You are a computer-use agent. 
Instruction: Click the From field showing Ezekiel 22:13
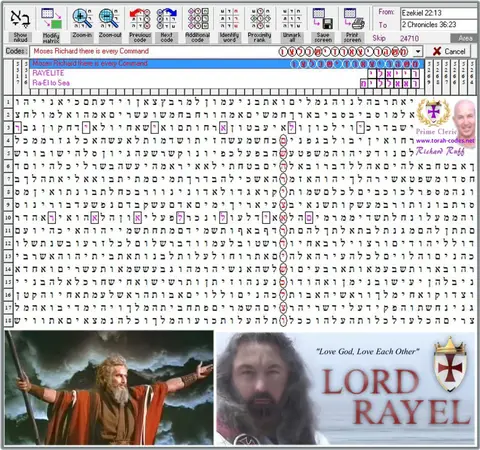(439, 13)
